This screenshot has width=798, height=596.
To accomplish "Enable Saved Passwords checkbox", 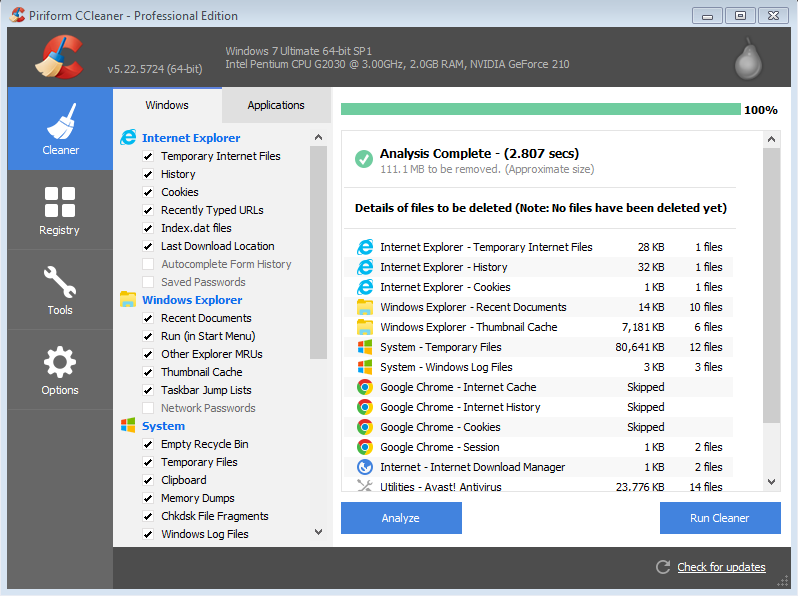I will [148, 282].
